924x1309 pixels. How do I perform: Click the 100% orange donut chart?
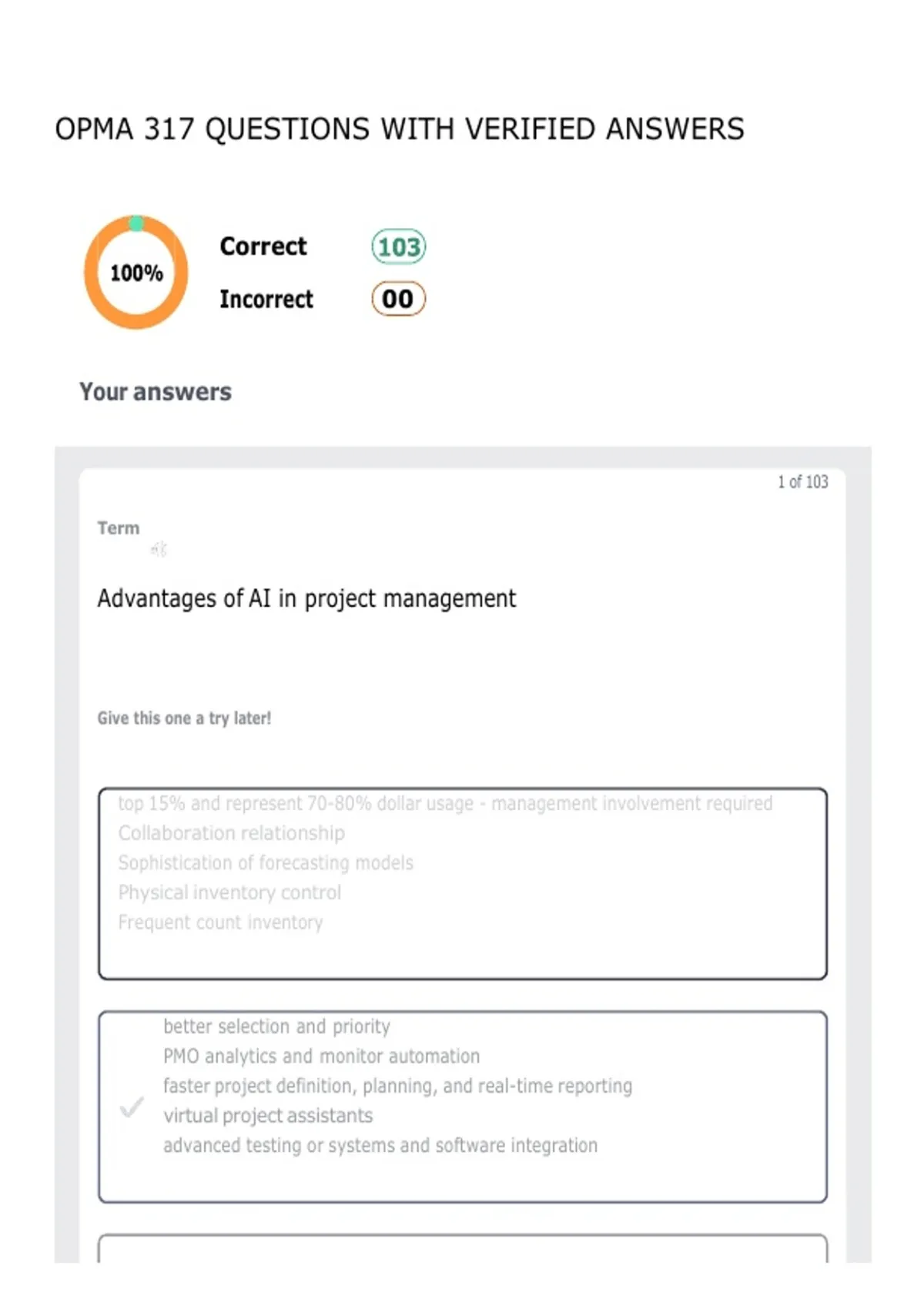click(x=136, y=272)
